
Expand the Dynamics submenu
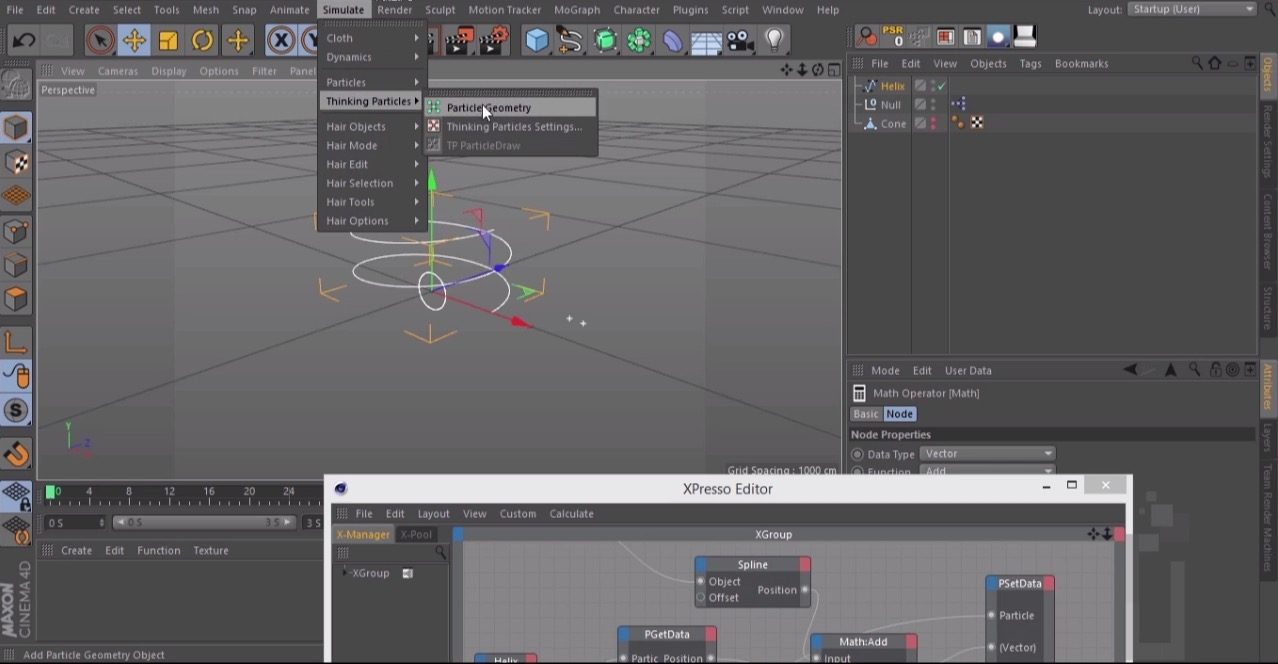pyautogui.click(x=372, y=57)
